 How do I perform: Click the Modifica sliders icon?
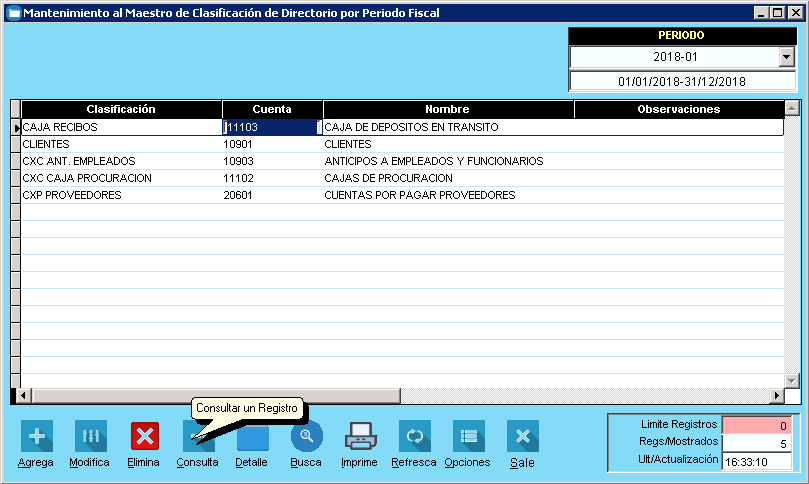pyautogui.click(x=90, y=436)
